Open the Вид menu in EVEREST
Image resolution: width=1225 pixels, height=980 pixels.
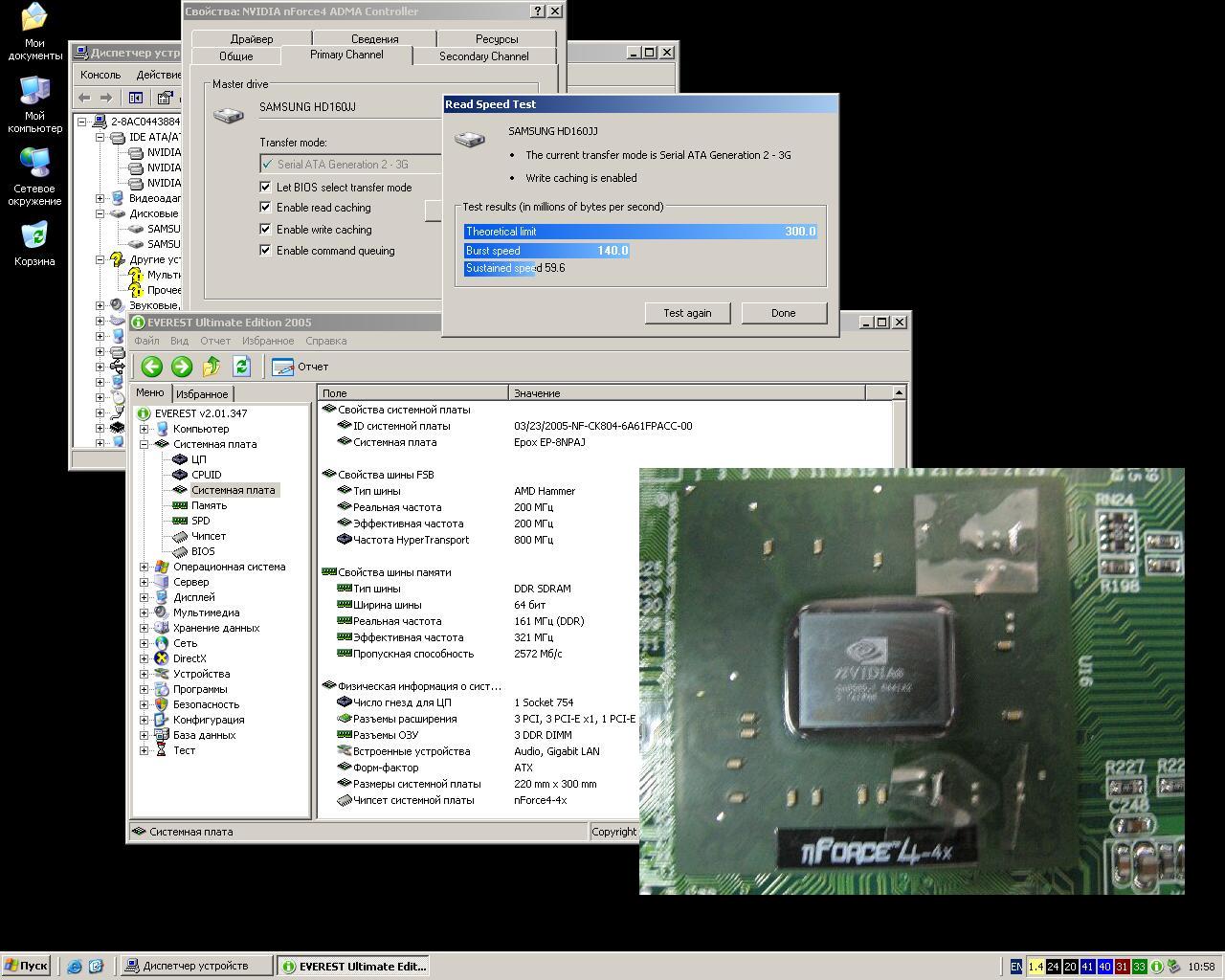(179, 341)
